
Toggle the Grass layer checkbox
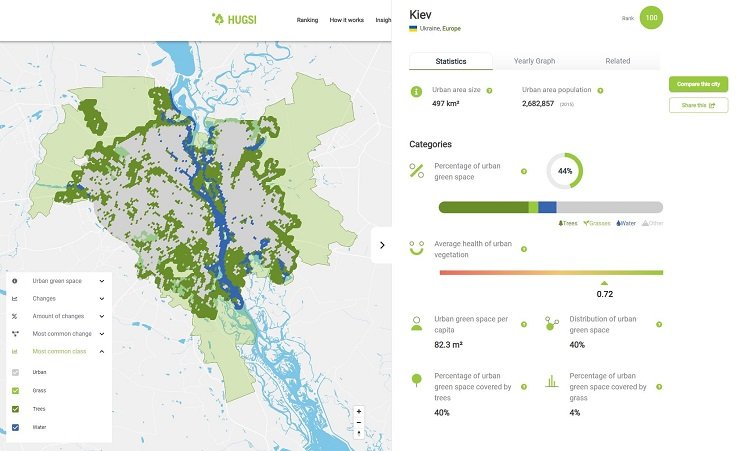pos(15,390)
